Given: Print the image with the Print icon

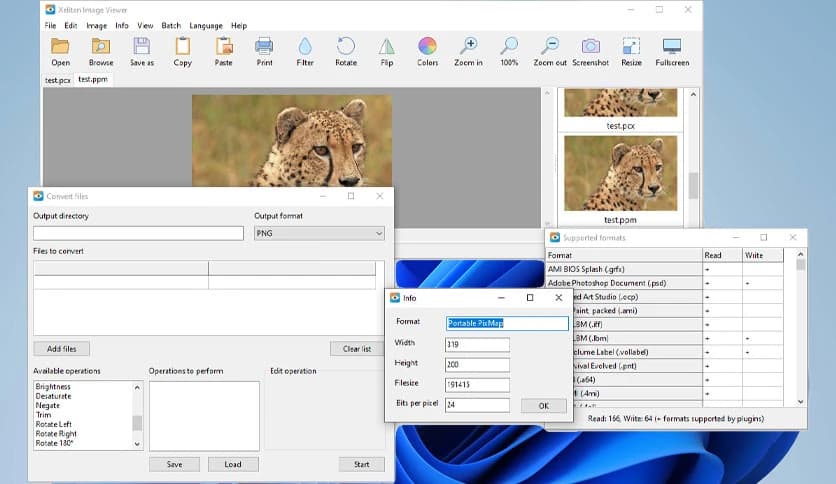Looking at the screenshot, I should (264, 46).
